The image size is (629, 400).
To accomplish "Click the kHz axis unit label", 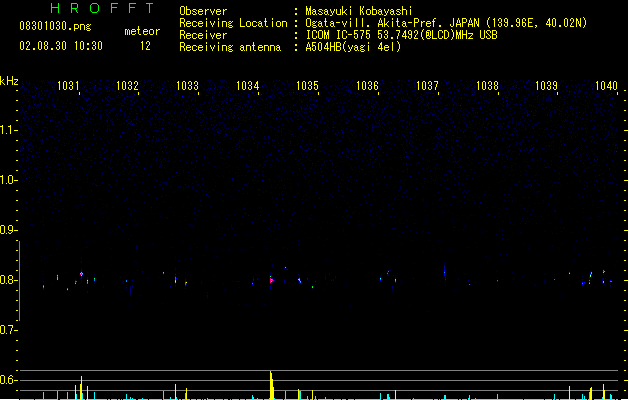I will [x=9, y=81].
